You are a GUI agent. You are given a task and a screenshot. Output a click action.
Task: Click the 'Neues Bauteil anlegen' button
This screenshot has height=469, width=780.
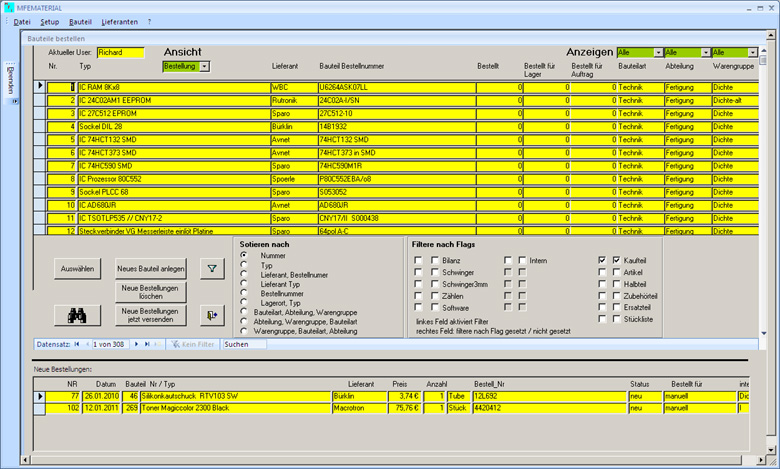pos(151,268)
